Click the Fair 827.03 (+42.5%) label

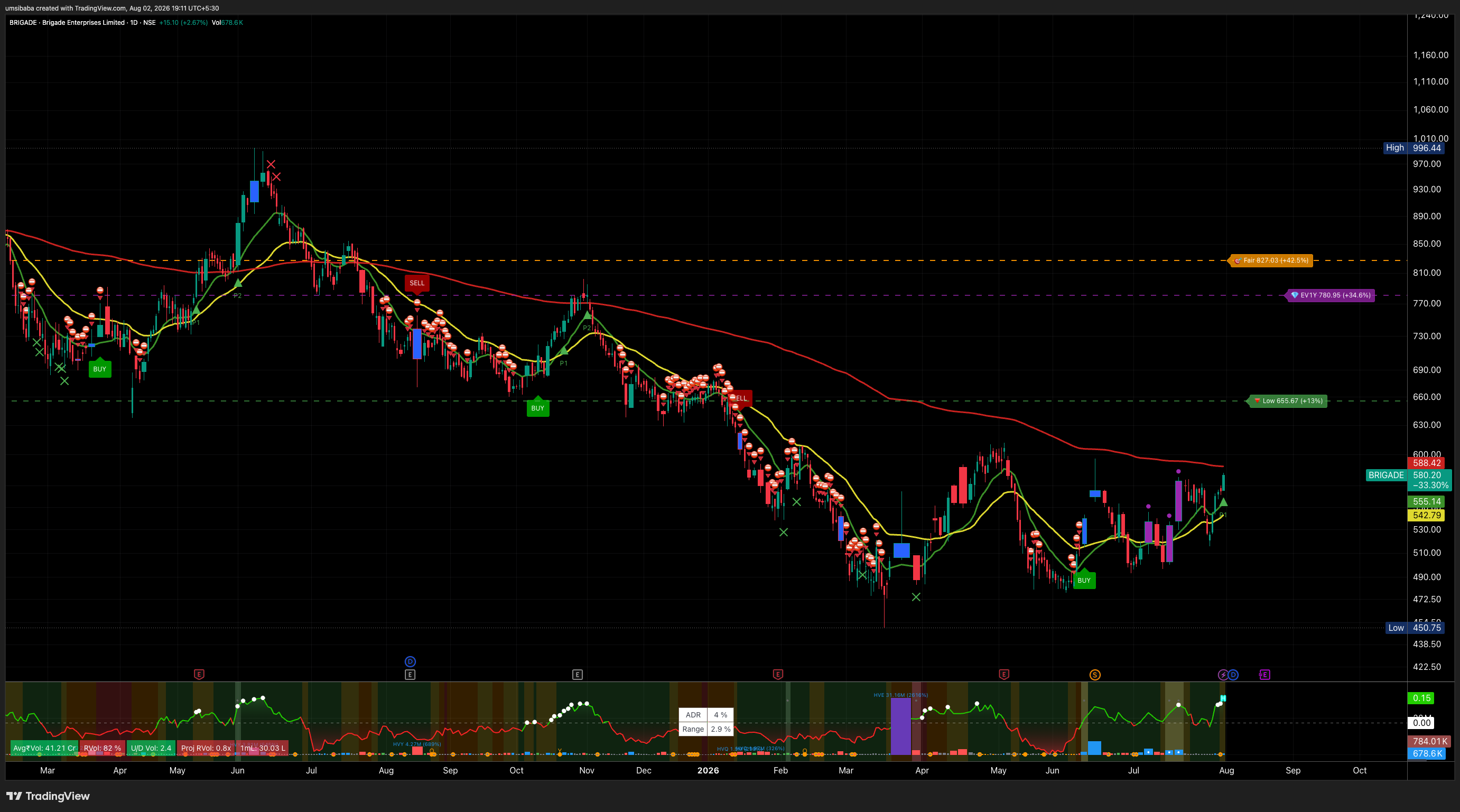tap(1271, 260)
